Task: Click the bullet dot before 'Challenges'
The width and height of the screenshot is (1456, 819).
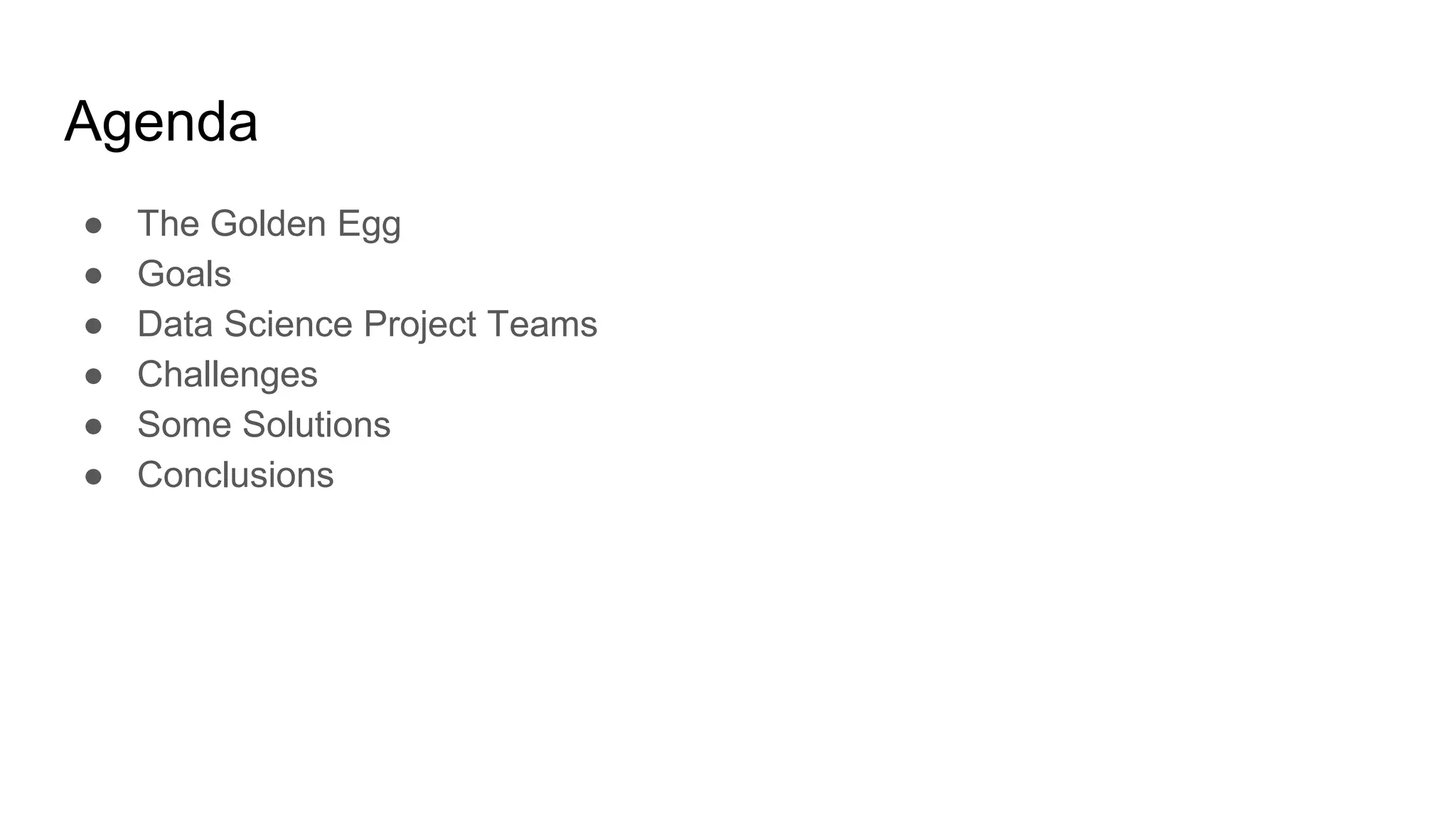Action: coord(93,376)
